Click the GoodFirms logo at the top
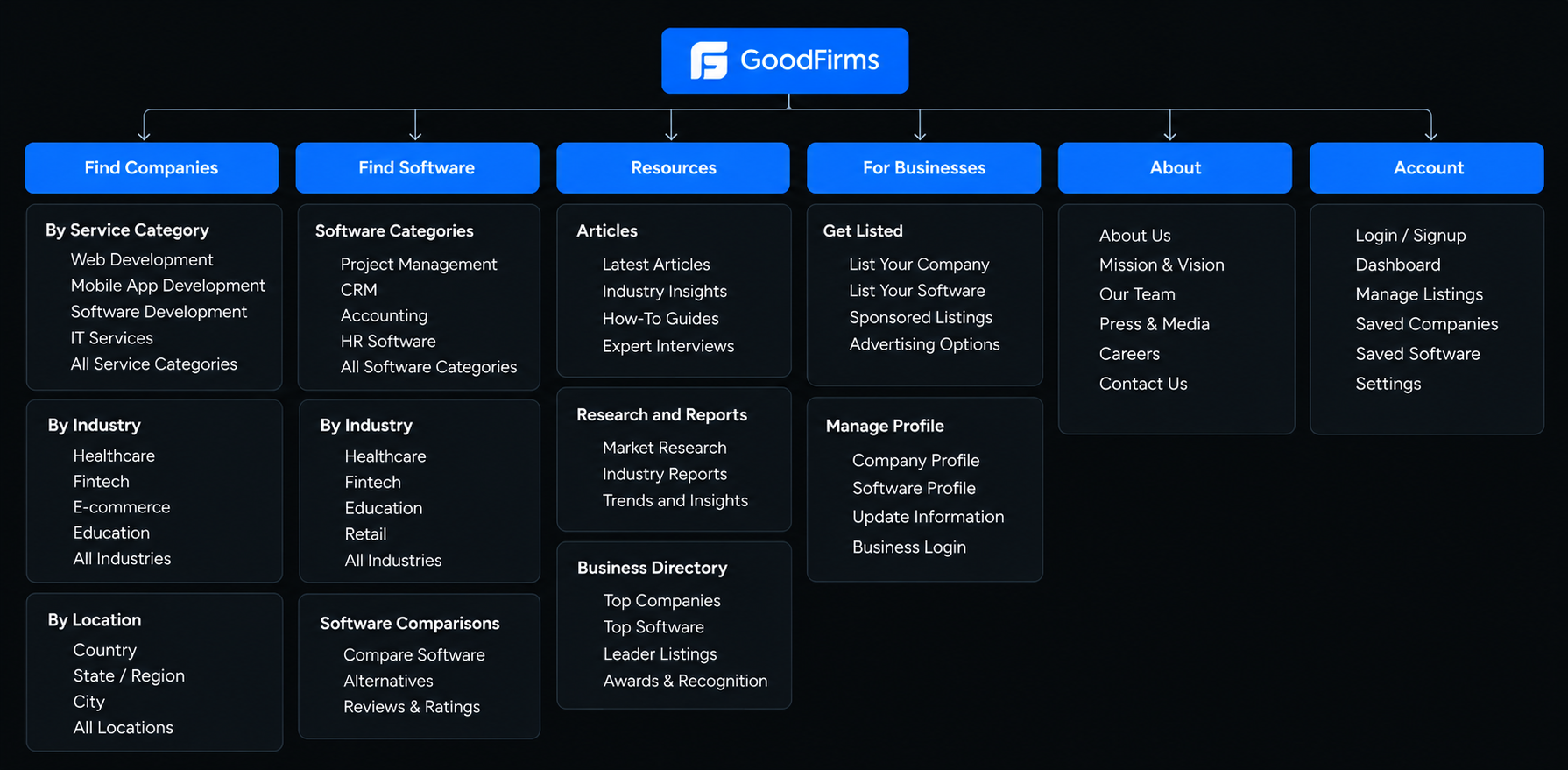 [785, 60]
